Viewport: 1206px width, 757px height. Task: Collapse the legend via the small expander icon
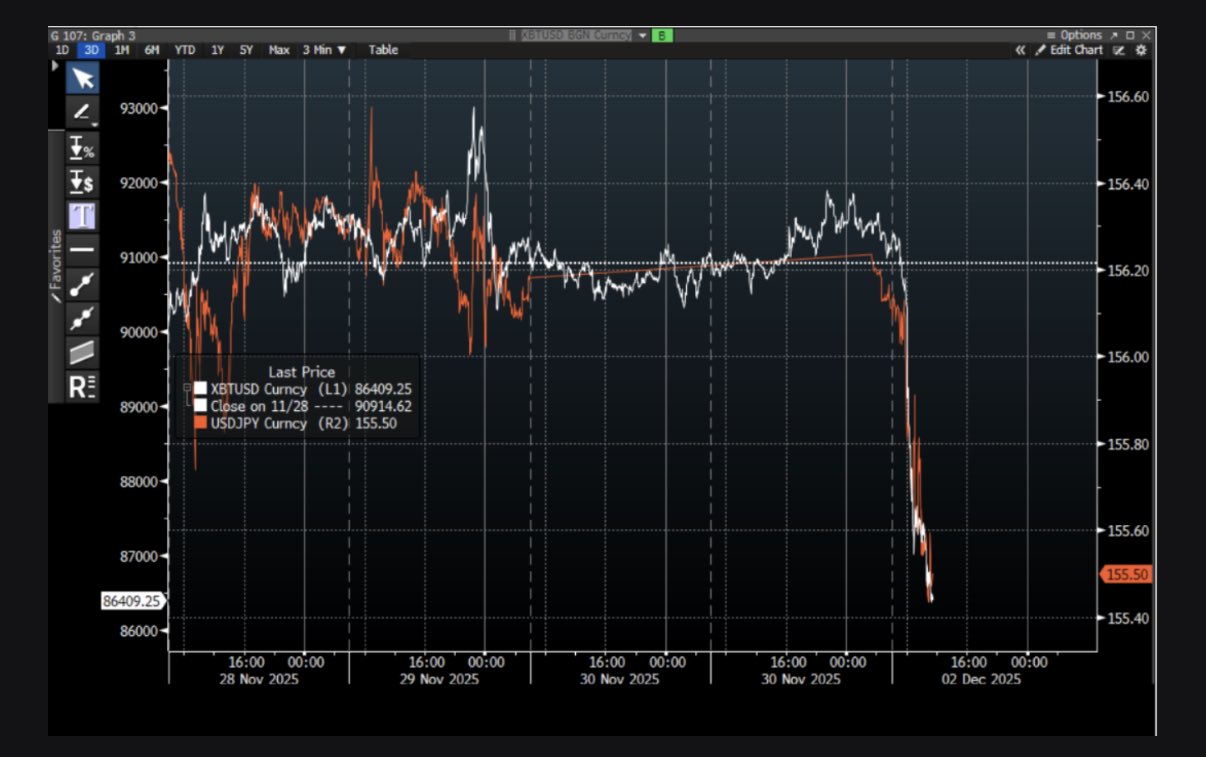click(x=187, y=388)
